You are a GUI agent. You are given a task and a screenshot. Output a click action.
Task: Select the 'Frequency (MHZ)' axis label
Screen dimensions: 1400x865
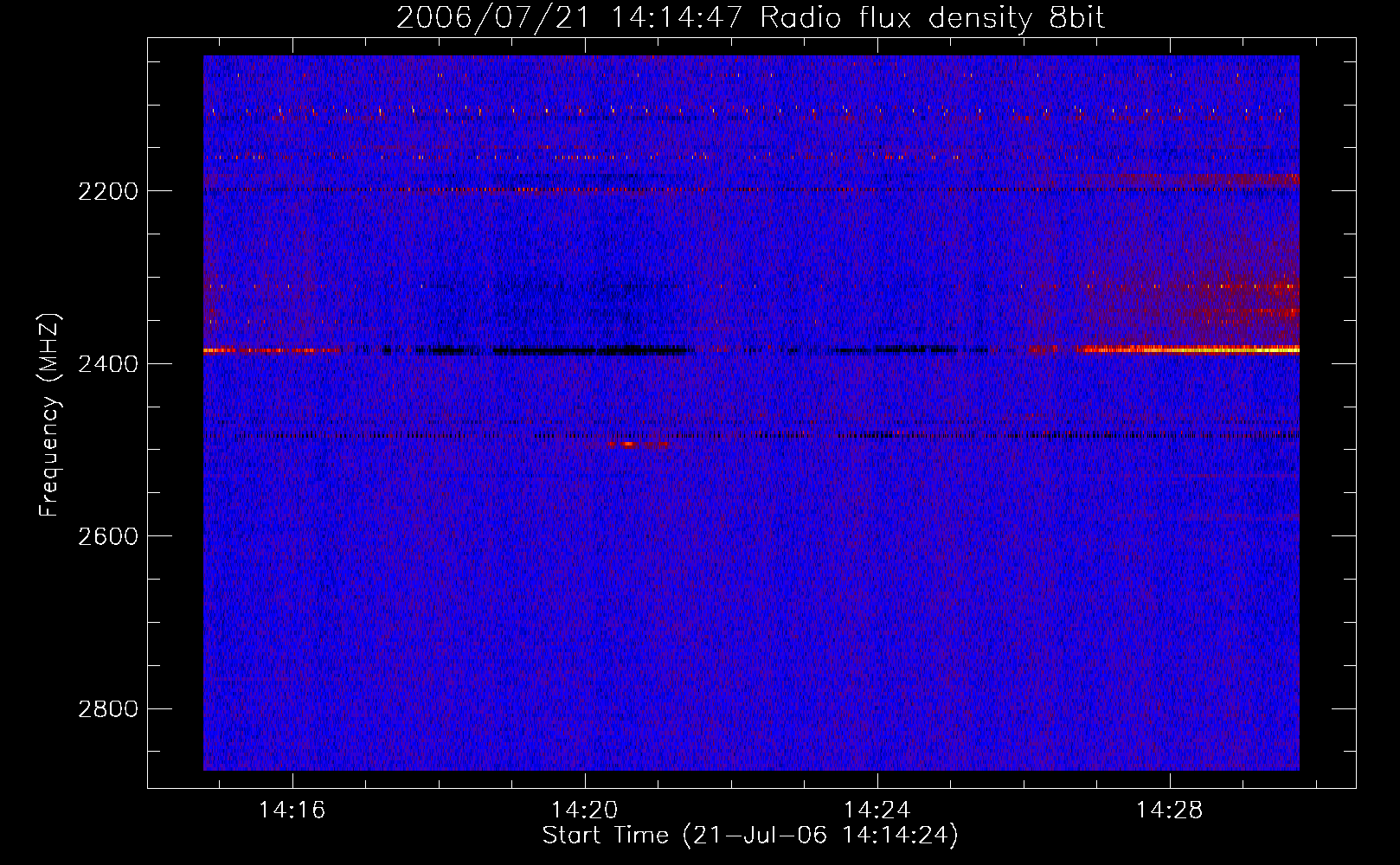tap(50, 415)
